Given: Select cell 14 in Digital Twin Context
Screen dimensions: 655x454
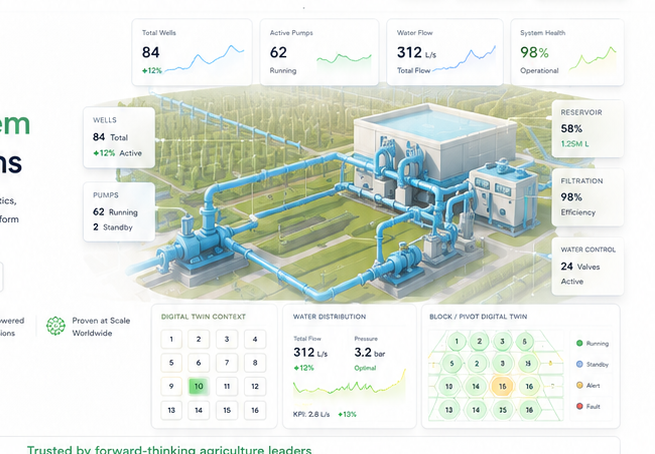Looking at the screenshot, I should point(198,410).
